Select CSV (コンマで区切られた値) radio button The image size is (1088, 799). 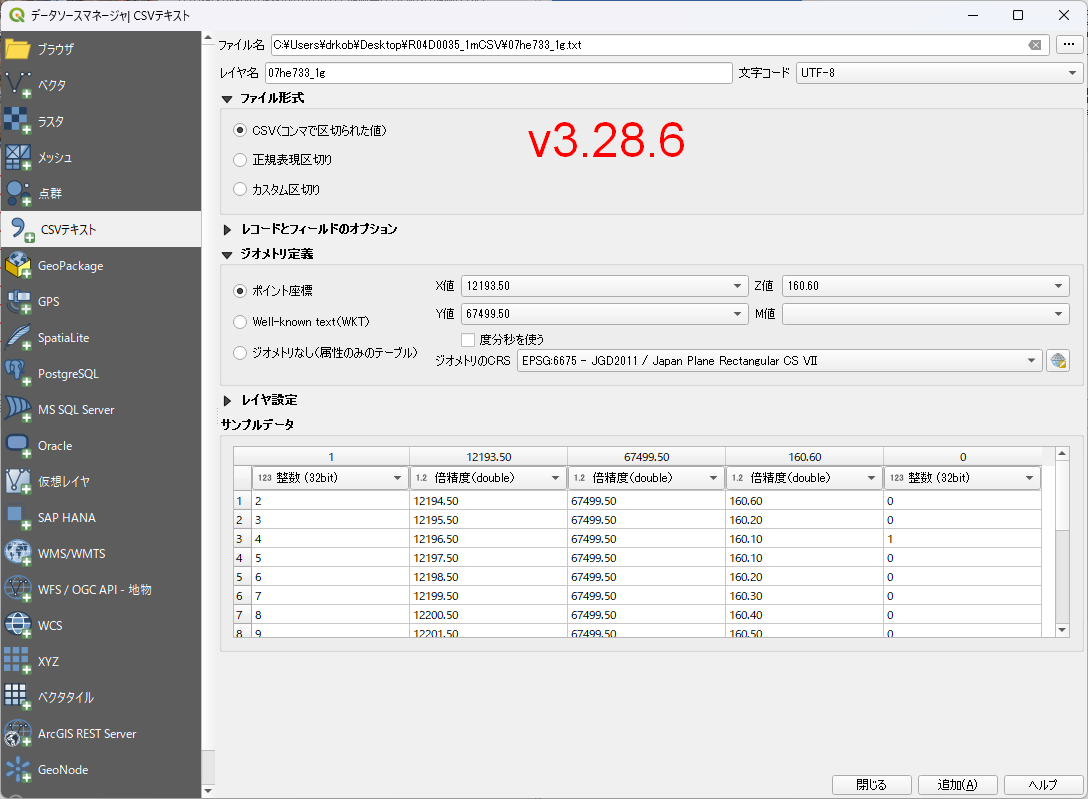click(240, 130)
